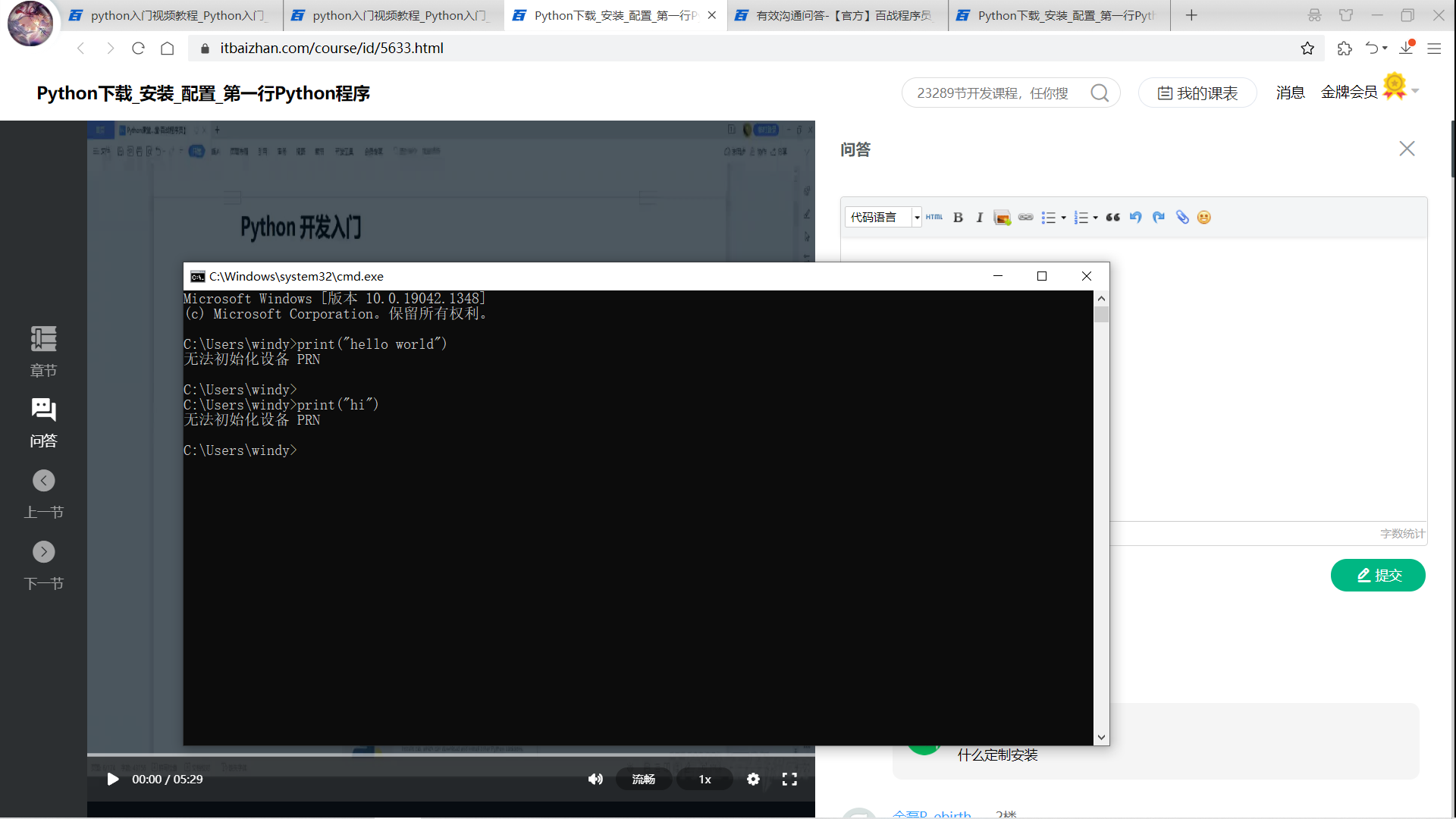Viewport: 1456px width, 819px height.
Task: Bookmark this page with the star
Action: (1307, 49)
